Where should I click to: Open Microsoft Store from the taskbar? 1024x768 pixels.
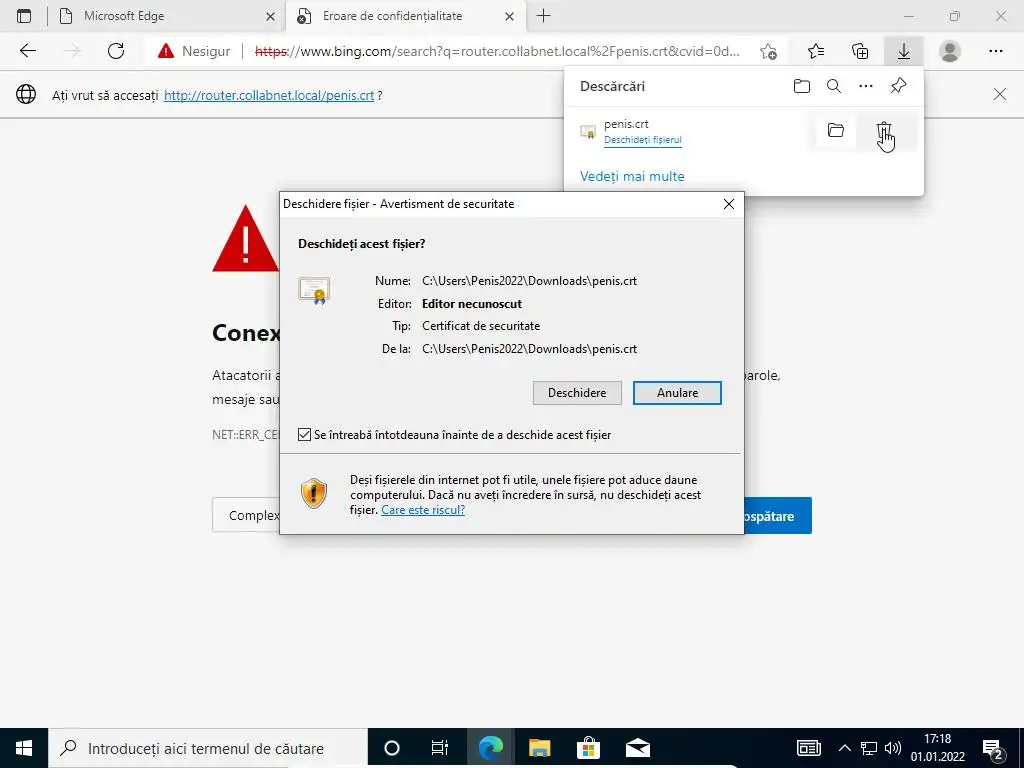point(588,748)
